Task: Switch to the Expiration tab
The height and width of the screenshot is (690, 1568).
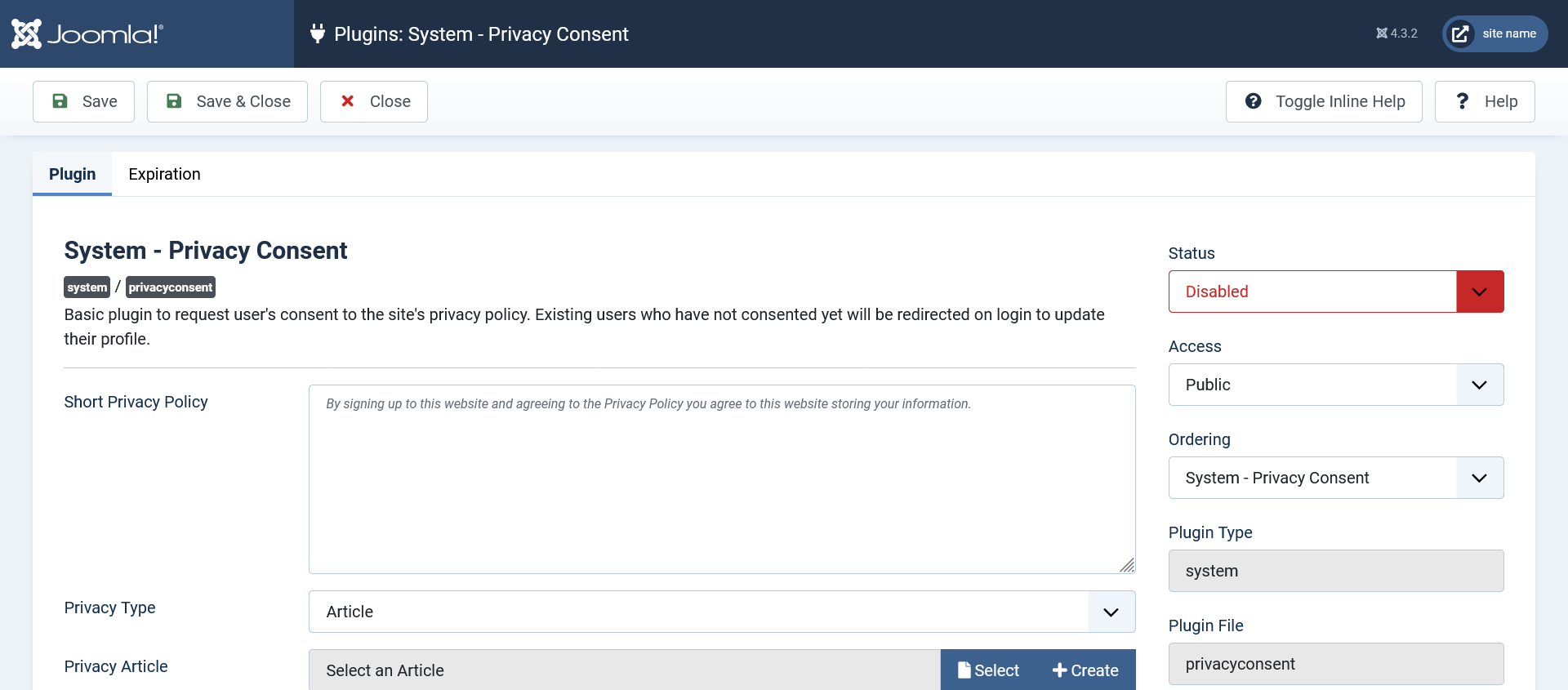Action: pos(164,174)
